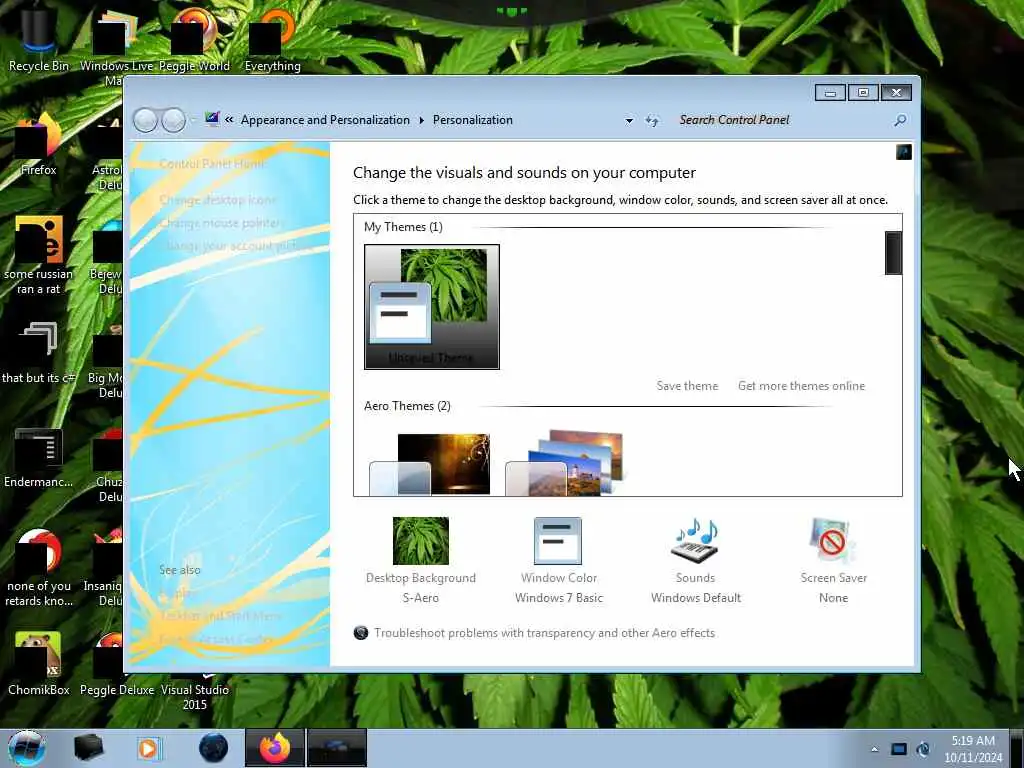Screen dimensions: 1024x768
Task: Select the Peggle World desktop icon
Action: [x=194, y=39]
